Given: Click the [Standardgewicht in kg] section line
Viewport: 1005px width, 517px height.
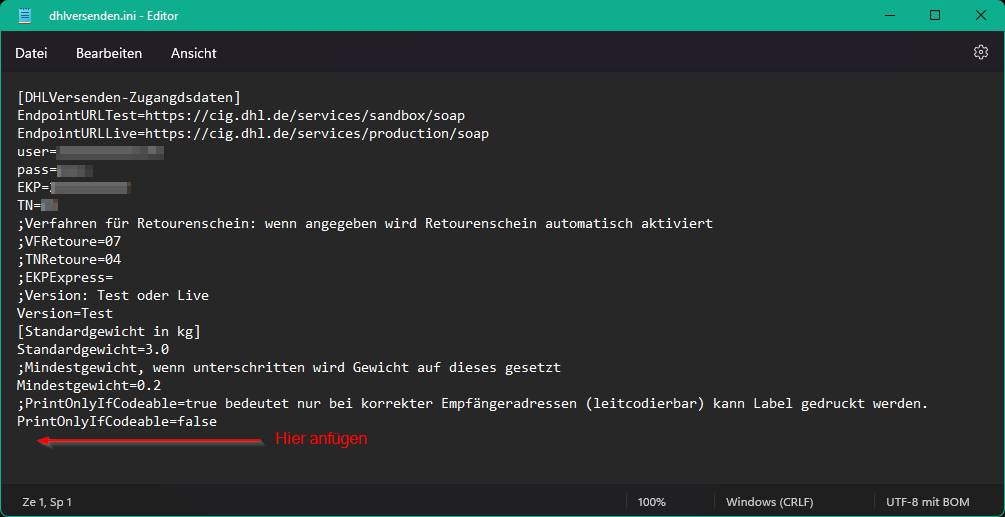Looking at the screenshot, I should click(109, 332).
